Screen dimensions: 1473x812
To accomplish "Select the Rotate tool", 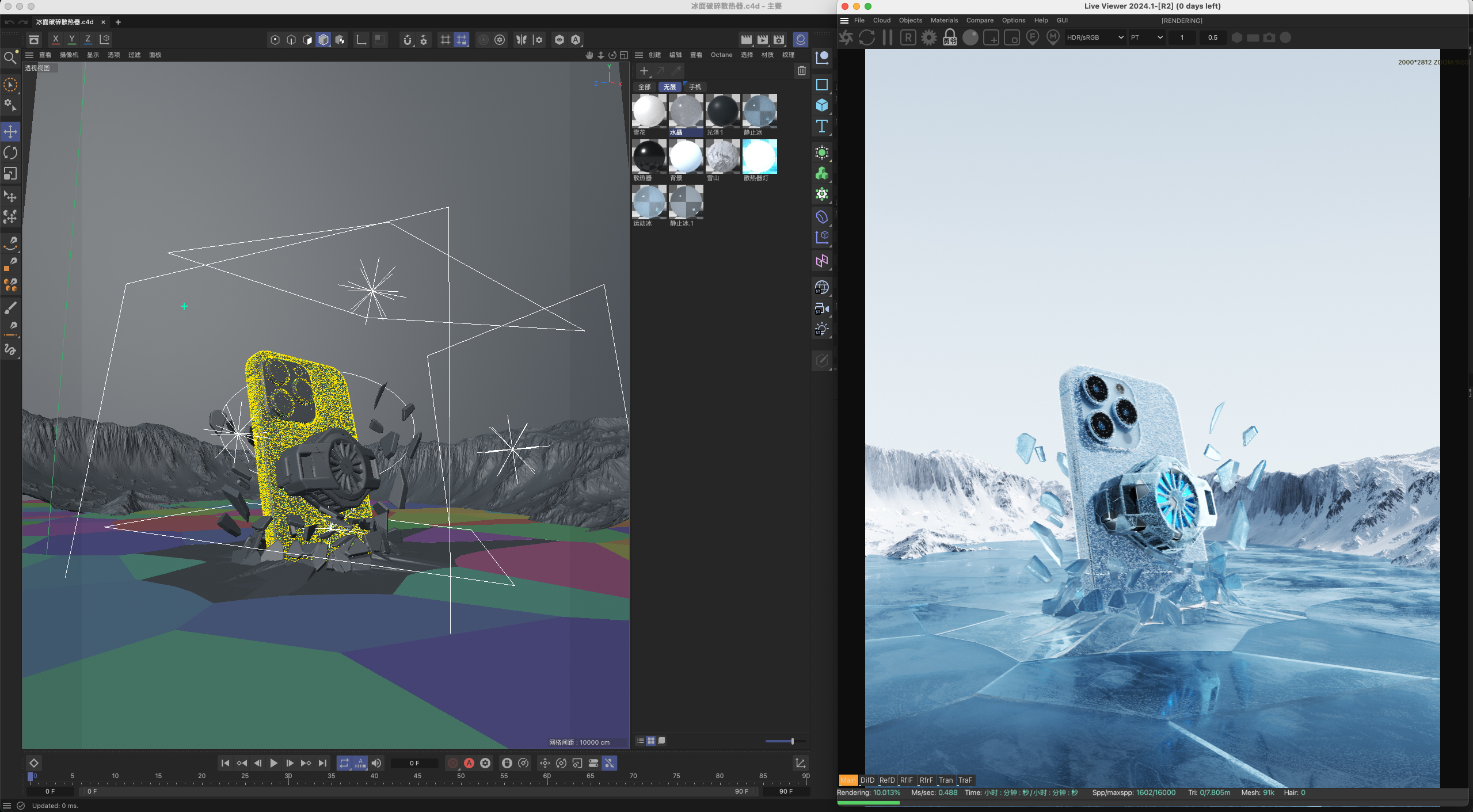I will tap(10, 153).
